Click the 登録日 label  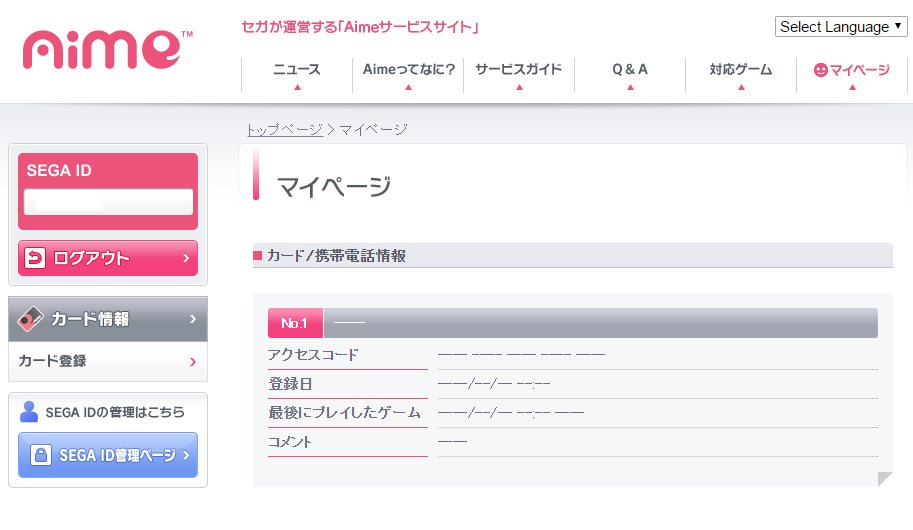[x=291, y=384]
